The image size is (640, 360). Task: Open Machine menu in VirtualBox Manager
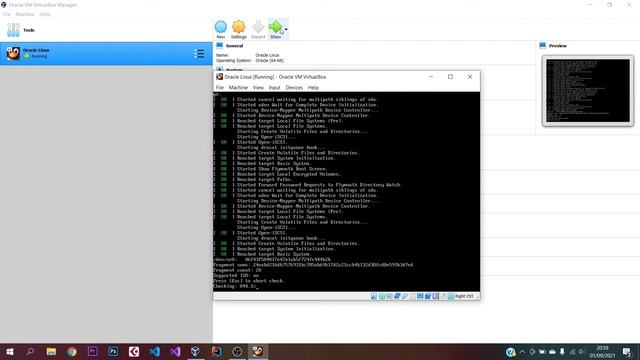(x=25, y=14)
